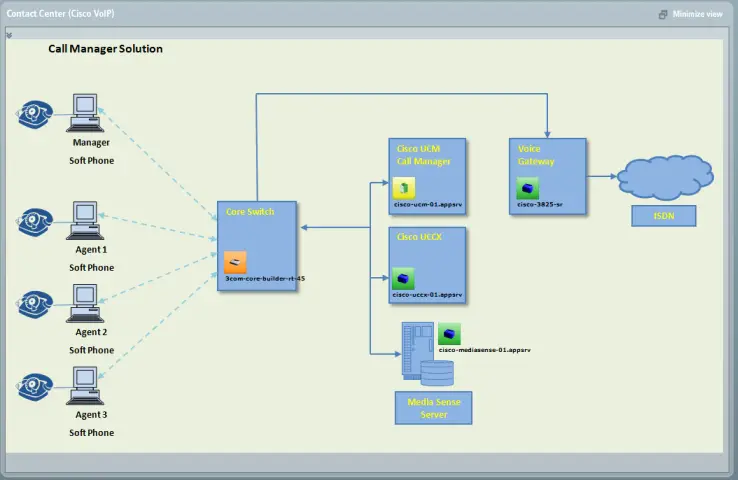Collapse the panel with the double-chevron
Screen dimensions: 738x480
[9, 35]
